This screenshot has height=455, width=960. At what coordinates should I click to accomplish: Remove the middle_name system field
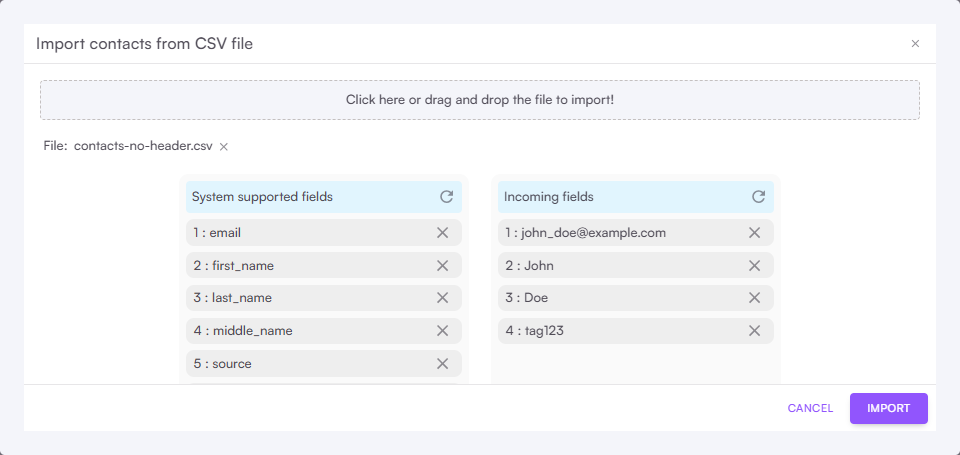[442, 331]
